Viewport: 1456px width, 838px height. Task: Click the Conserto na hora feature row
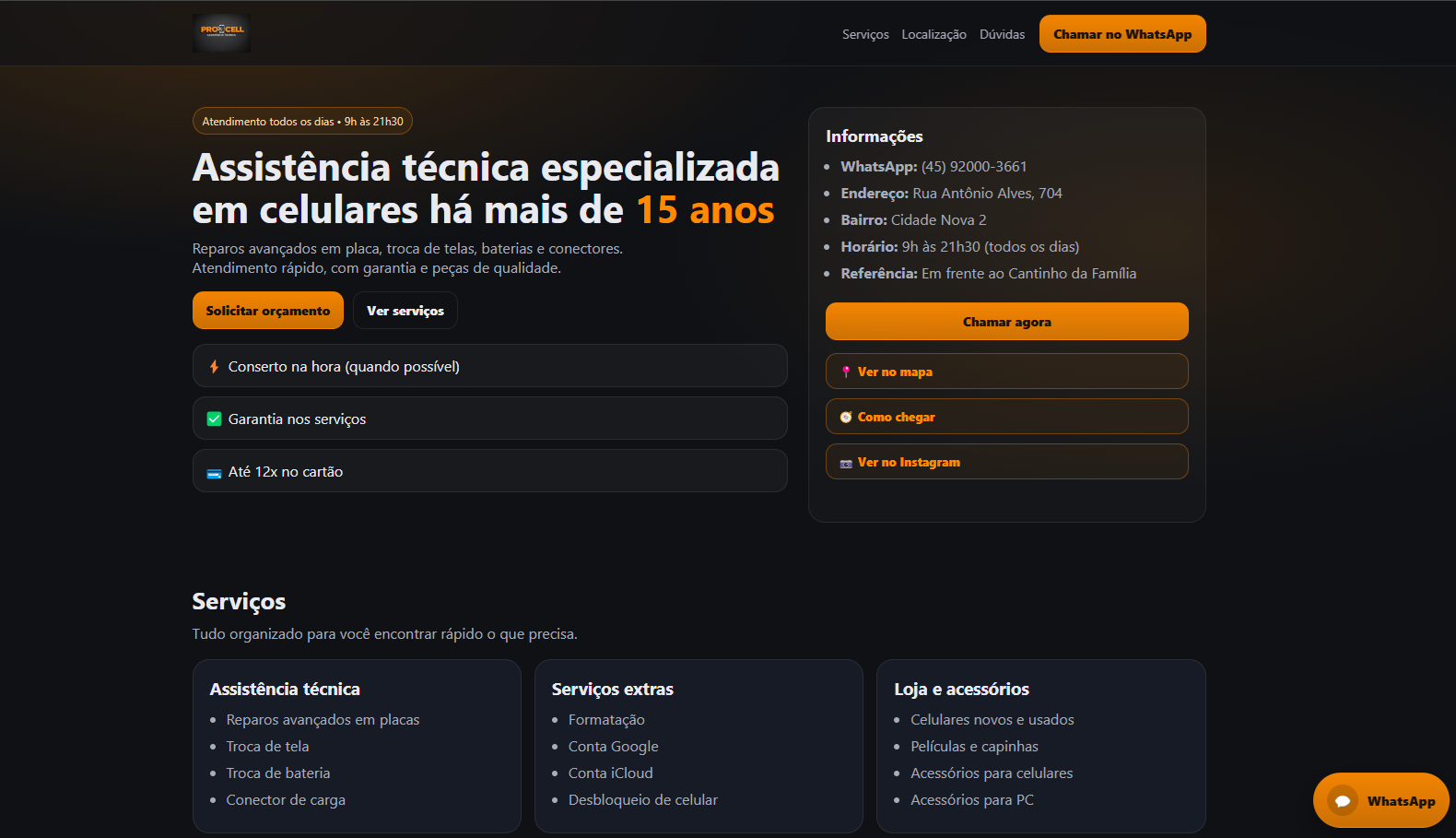[x=490, y=366]
